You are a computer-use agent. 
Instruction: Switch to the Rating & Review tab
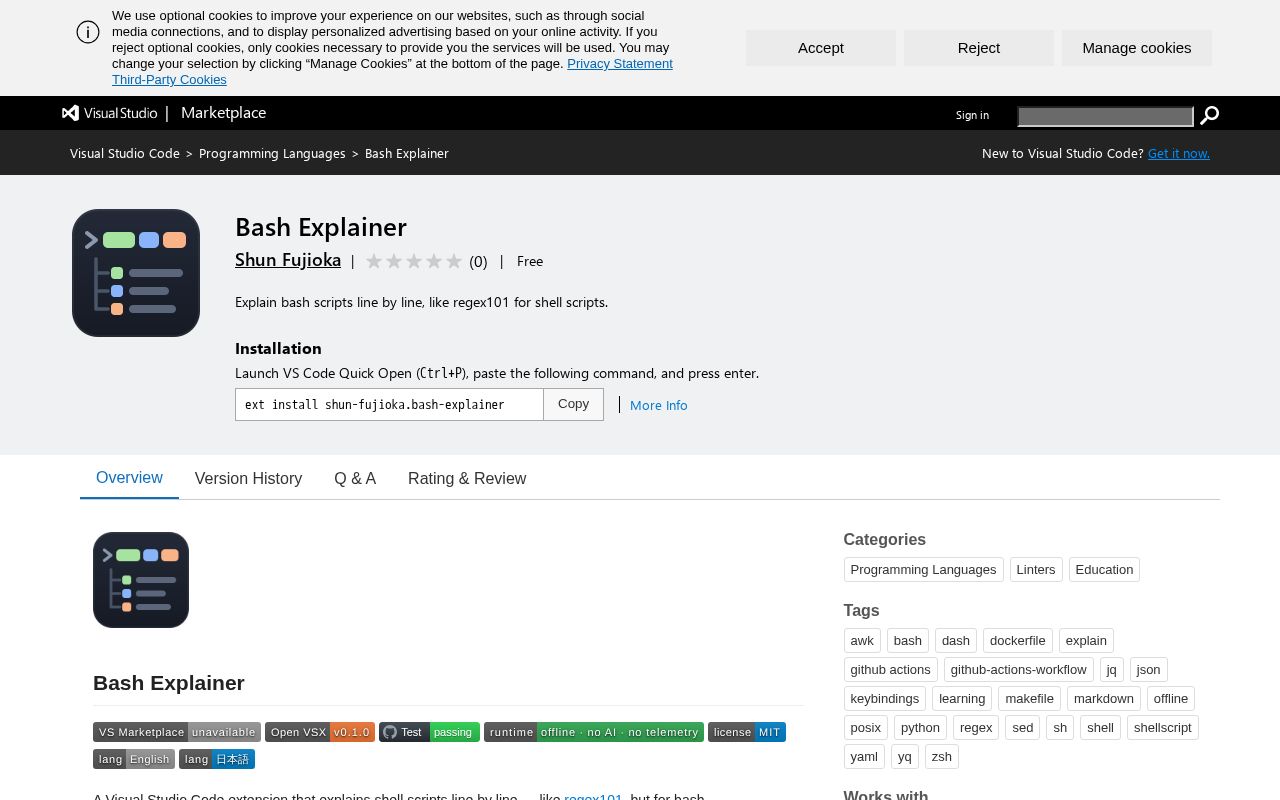pos(467,479)
